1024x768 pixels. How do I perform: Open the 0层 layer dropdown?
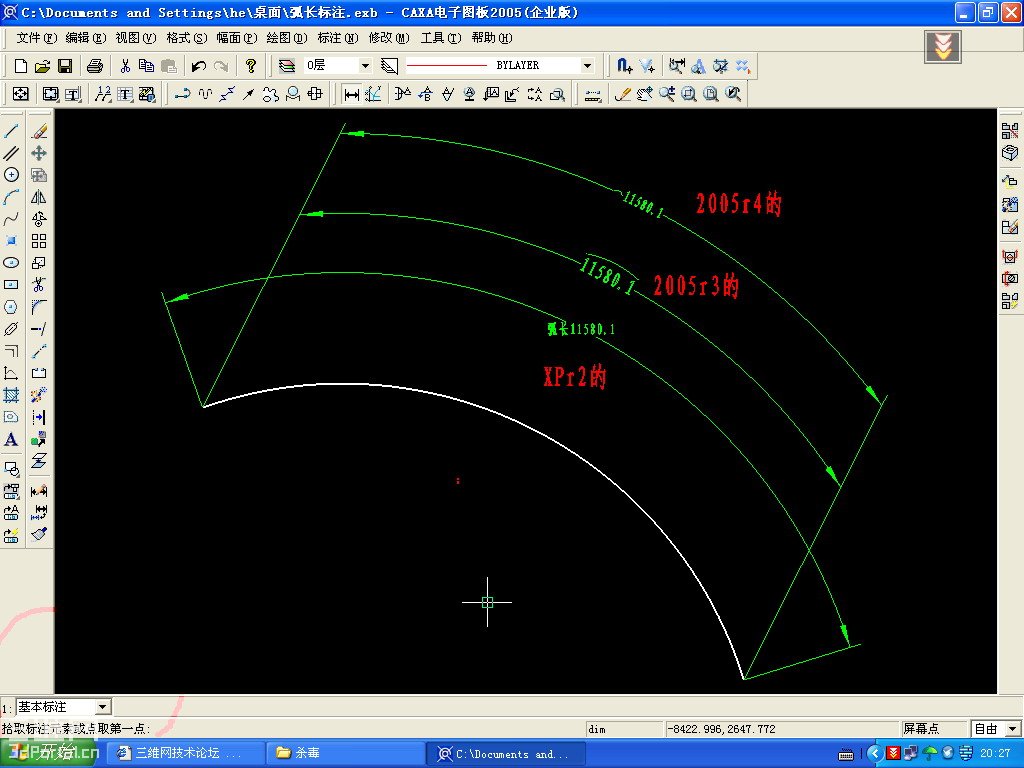click(x=365, y=65)
